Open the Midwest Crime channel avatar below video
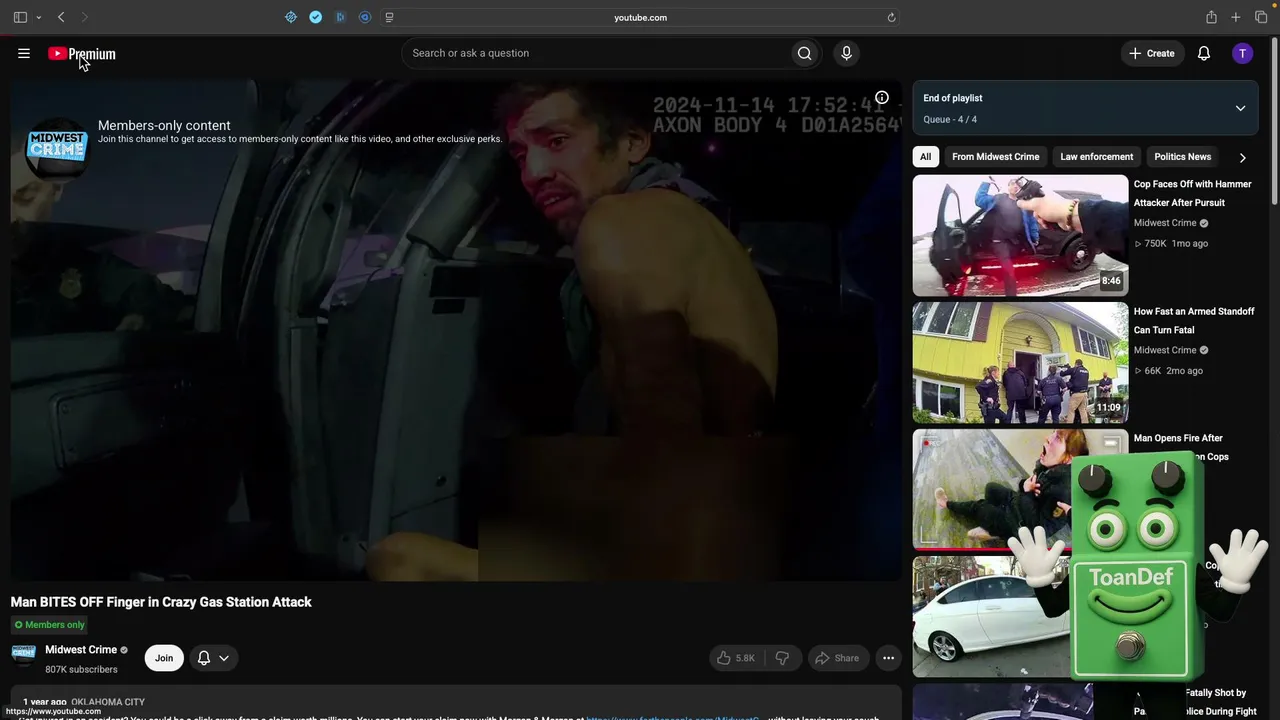Image resolution: width=1280 pixels, height=720 pixels. pos(23,657)
